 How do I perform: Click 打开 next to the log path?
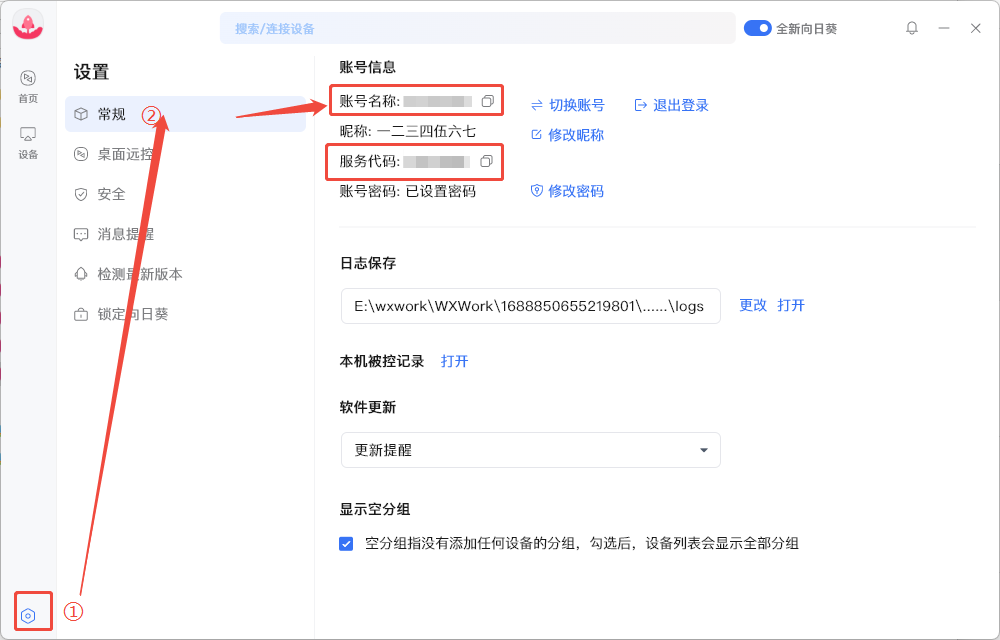(x=791, y=305)
